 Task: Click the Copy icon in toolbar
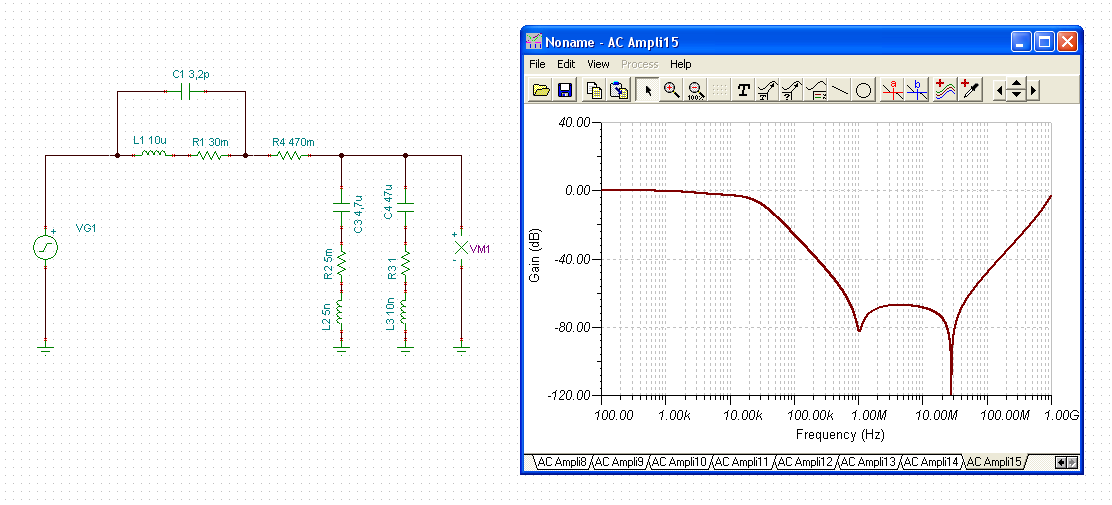pos(594,90)
